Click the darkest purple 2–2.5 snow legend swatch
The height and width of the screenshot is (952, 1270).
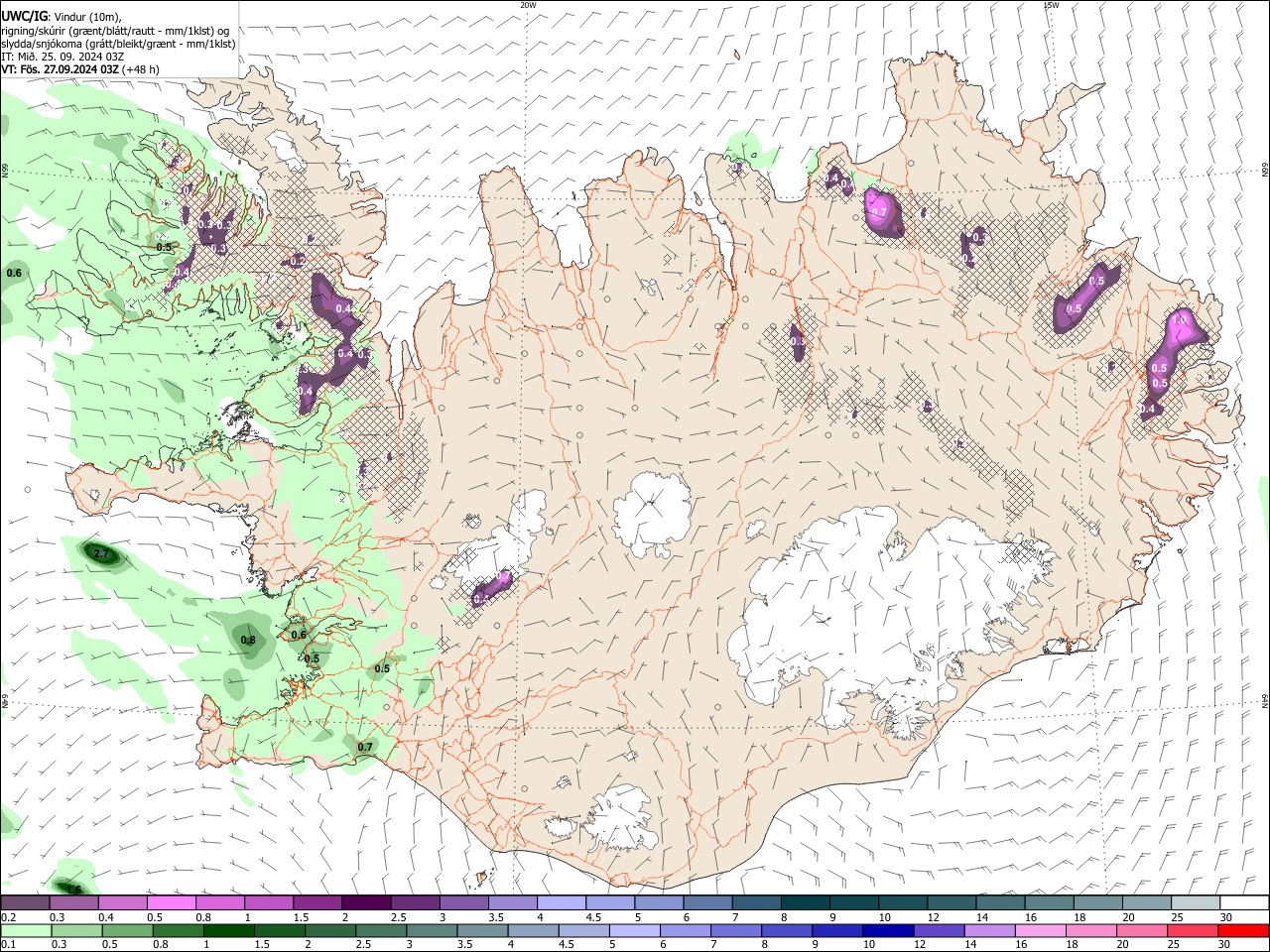point(366,902)
